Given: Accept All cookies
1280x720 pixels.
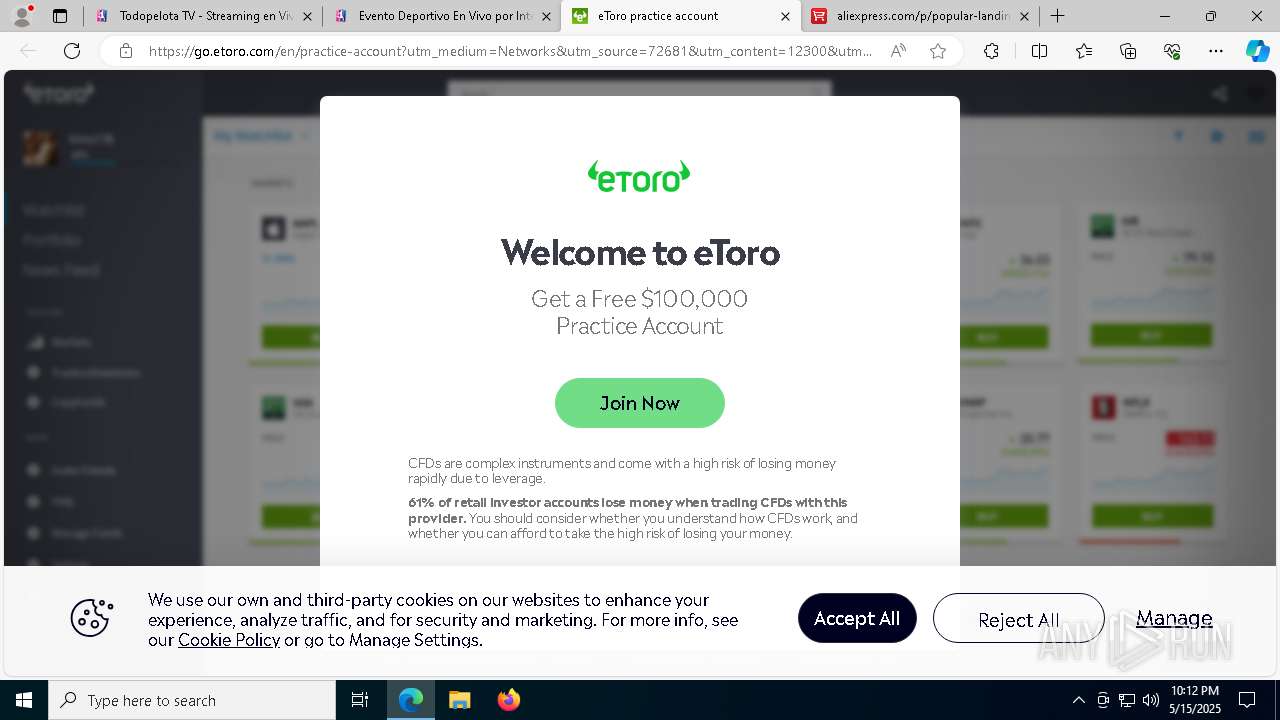Looking at the screenshot, I should point(857,618).
